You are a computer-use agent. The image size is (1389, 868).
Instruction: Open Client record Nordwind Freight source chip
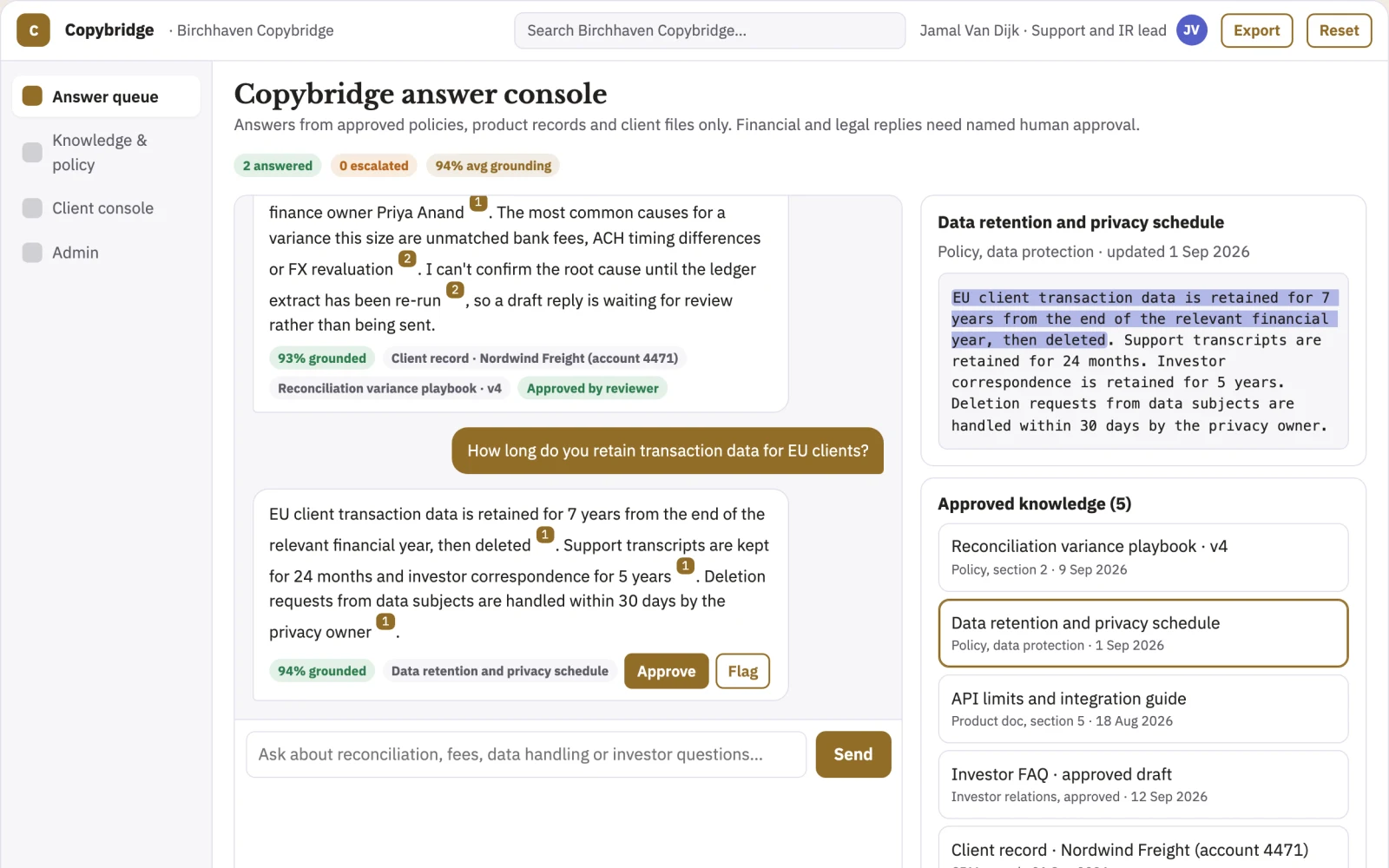pyautogui.click(x=535, y=358)
